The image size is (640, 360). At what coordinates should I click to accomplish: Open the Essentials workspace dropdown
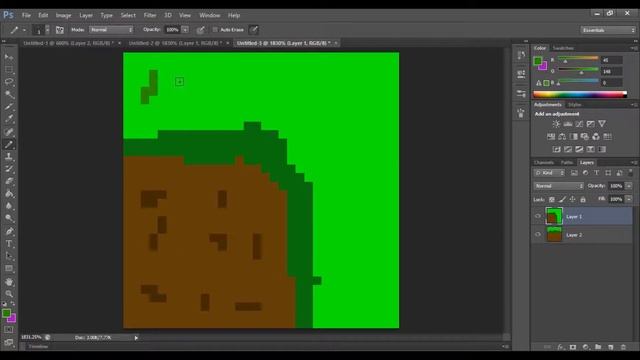coord(608,30)
